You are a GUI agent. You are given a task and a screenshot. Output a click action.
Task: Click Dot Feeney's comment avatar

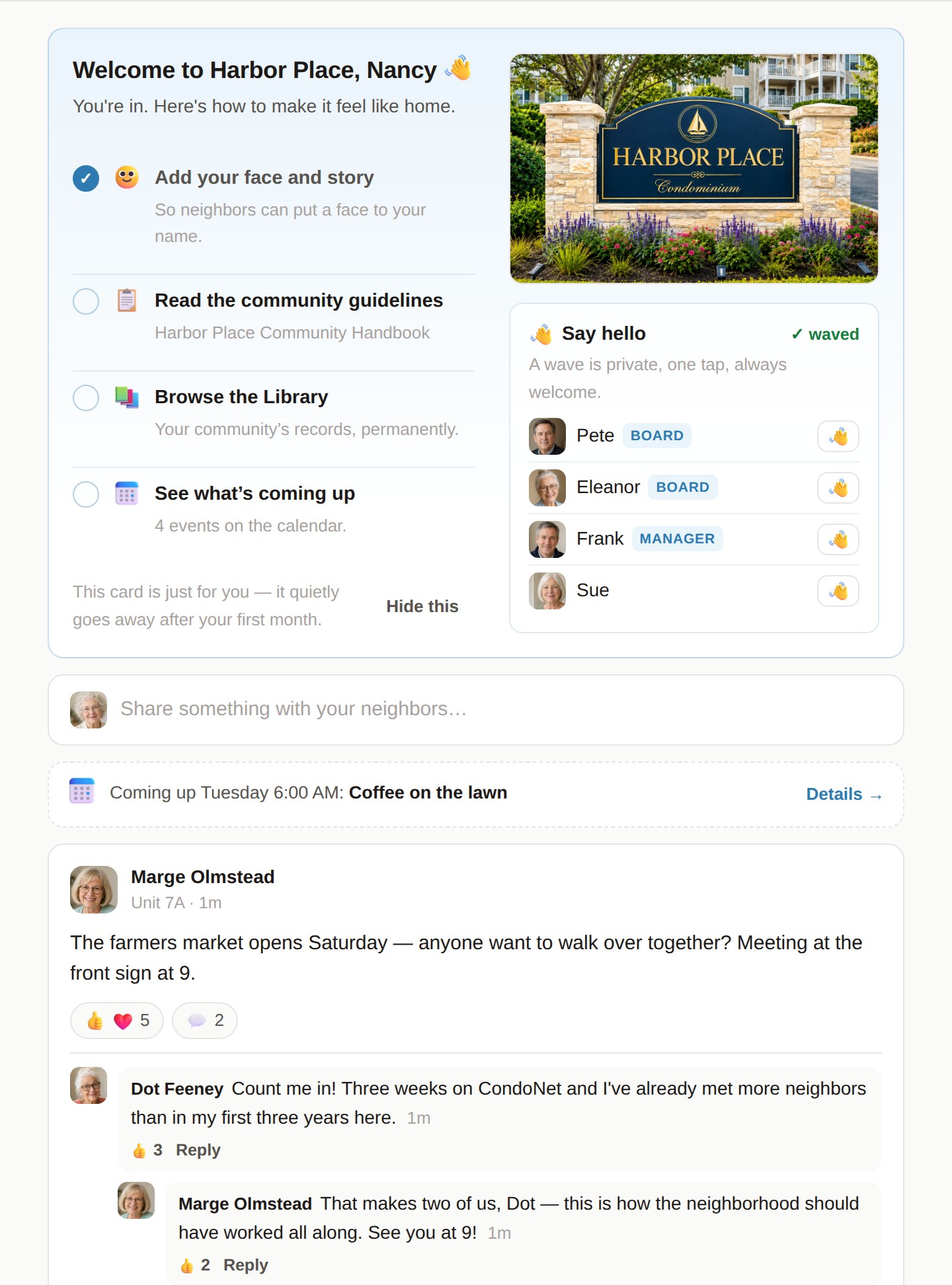(x=89, y=1085)
